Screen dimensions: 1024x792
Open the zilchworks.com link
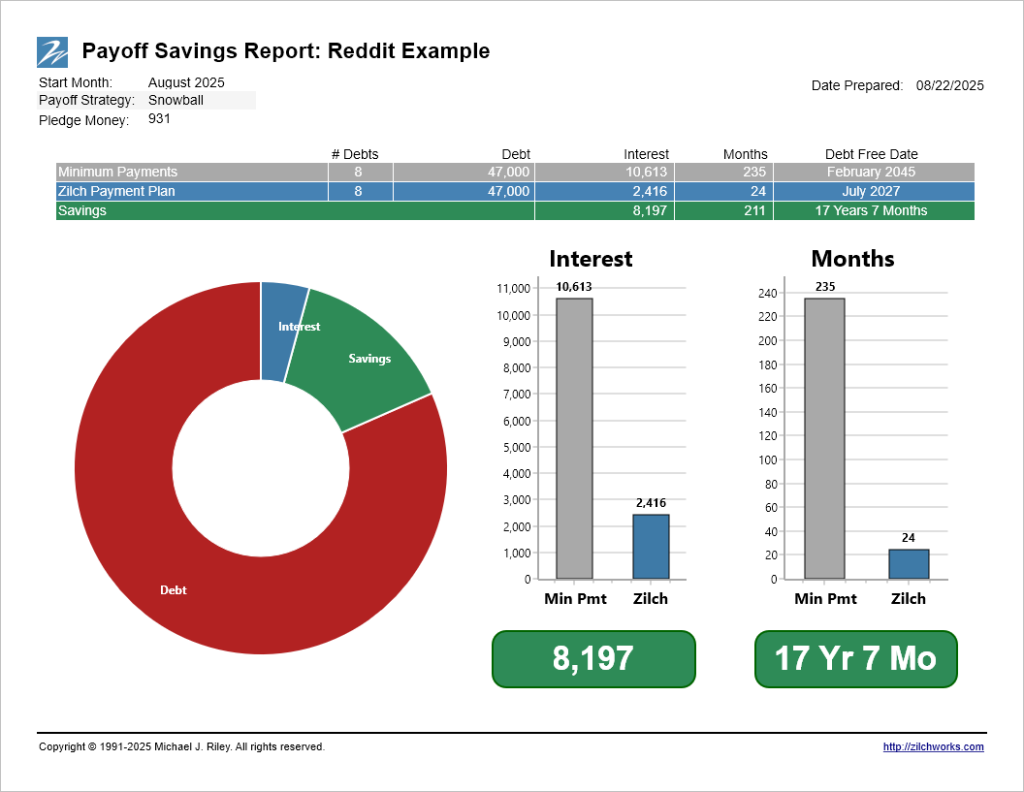pos(933,747)
